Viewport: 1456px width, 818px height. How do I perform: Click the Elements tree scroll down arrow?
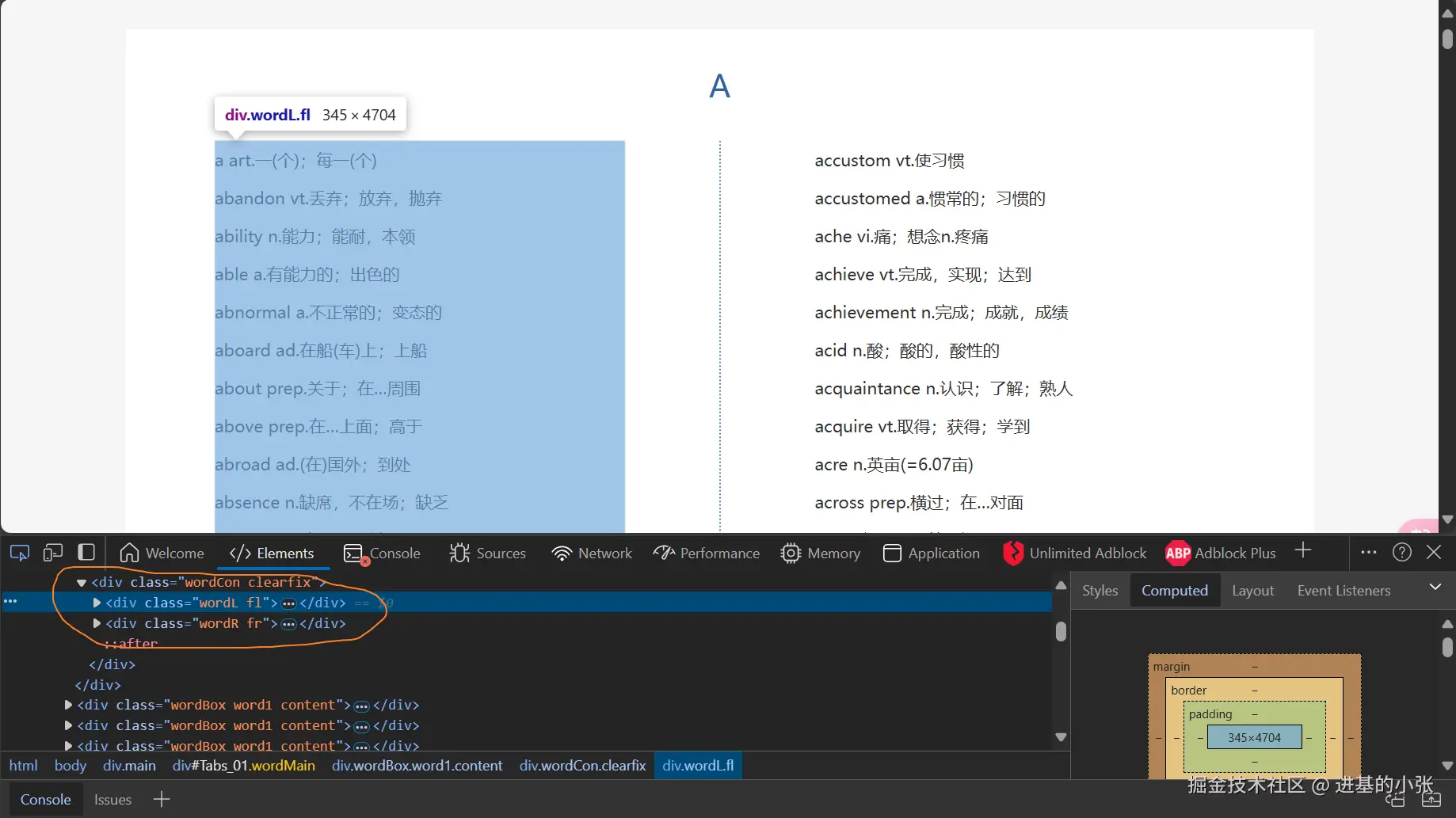1062,737
